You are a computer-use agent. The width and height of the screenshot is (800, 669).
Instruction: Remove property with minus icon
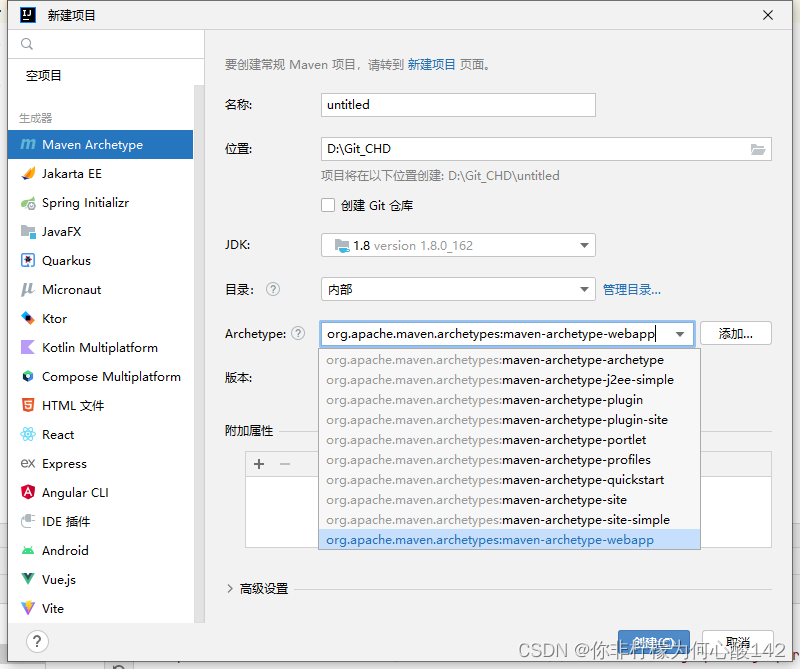tap(285, 464)
